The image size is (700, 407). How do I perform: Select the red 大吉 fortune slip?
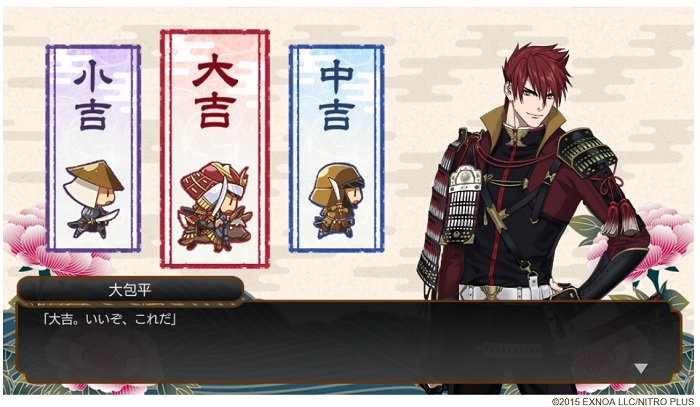(x=215, y=149)
